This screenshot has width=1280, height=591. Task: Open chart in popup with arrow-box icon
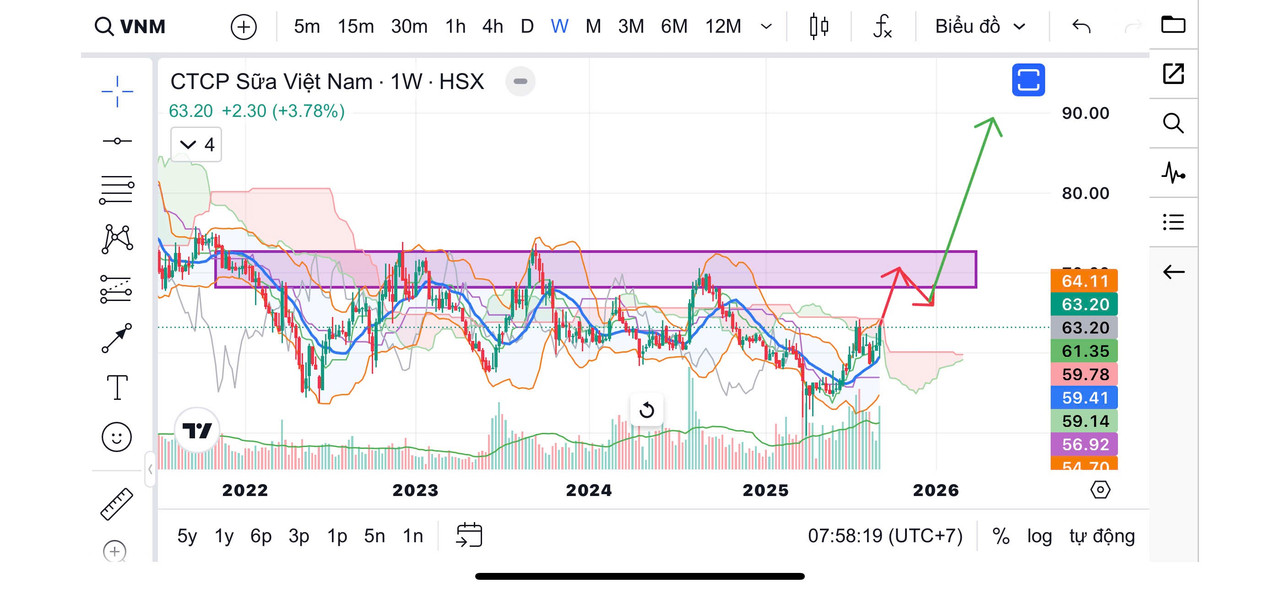[1173, 73]
